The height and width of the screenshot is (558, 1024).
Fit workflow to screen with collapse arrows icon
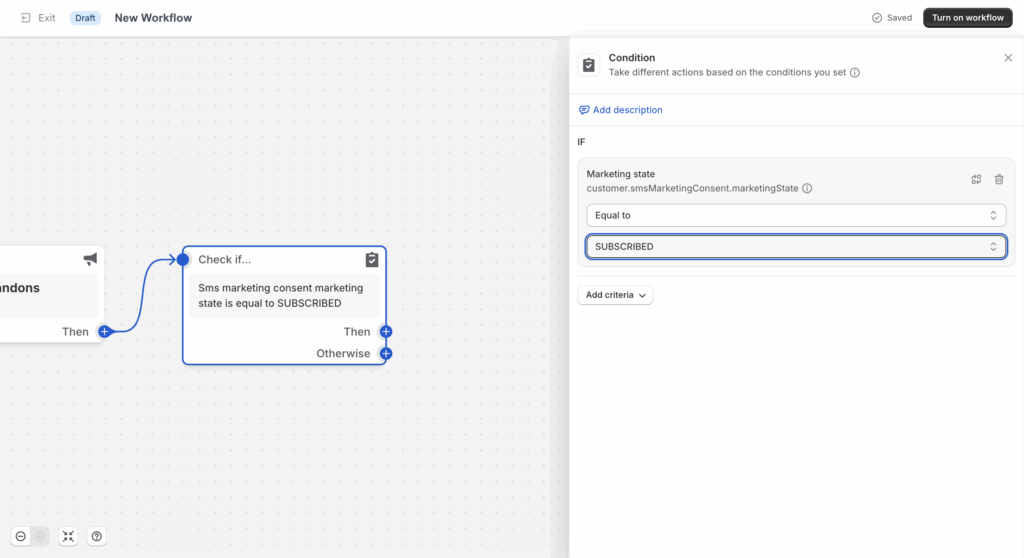(68, 536)
